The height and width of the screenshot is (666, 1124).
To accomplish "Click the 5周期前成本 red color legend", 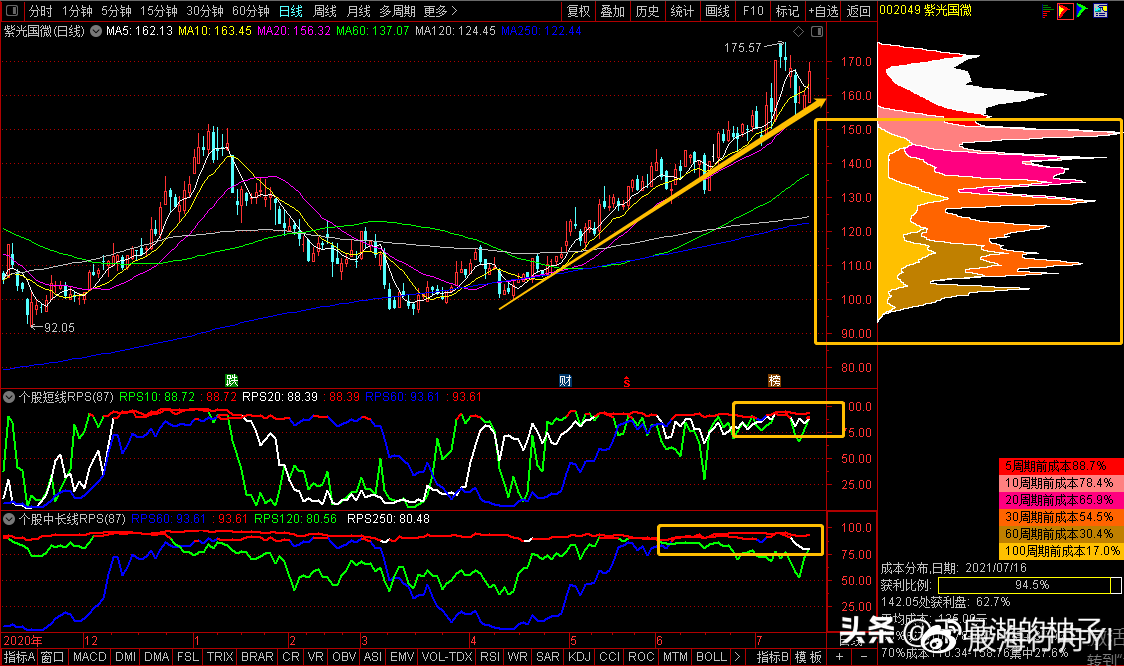I will (x=1062, y=466).
